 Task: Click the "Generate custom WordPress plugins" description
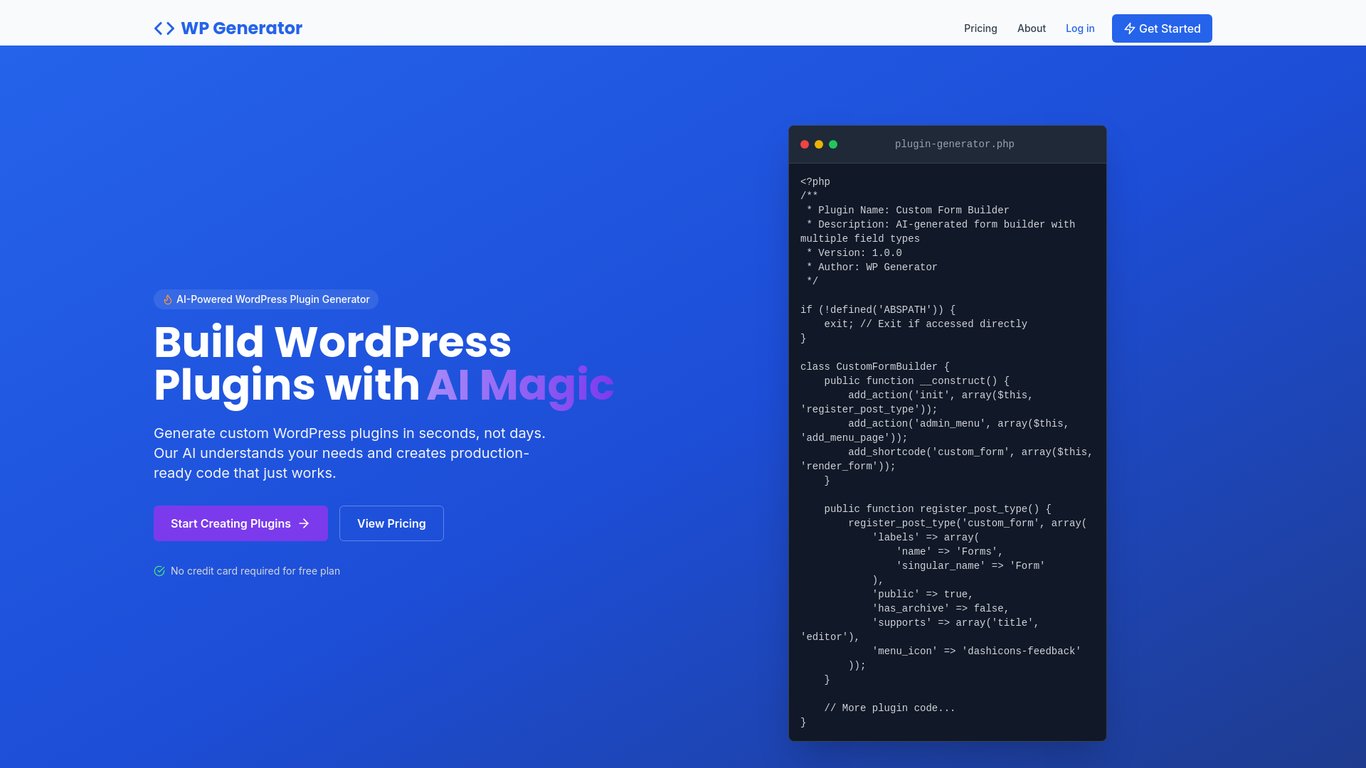pos(349,453)
